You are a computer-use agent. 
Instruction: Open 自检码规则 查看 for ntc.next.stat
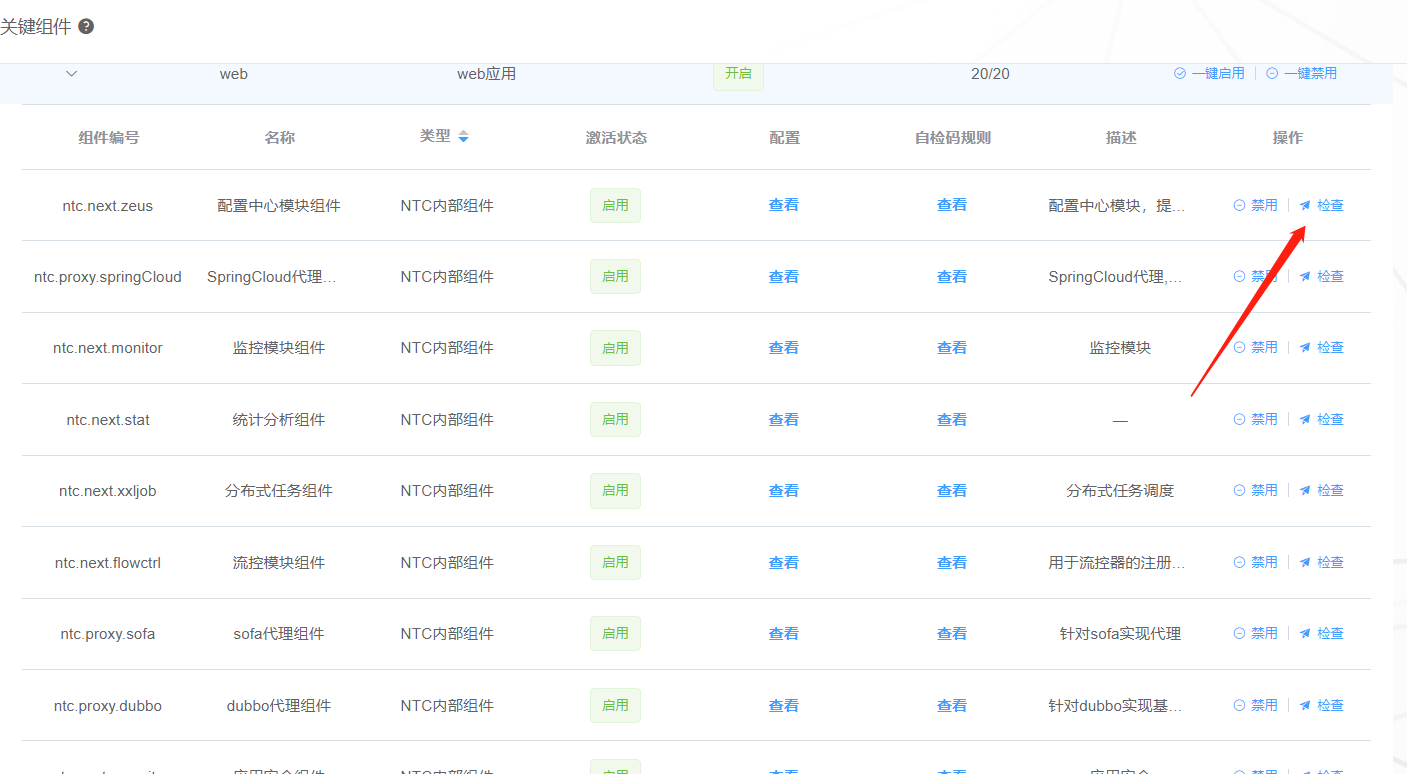pos(952,419)
